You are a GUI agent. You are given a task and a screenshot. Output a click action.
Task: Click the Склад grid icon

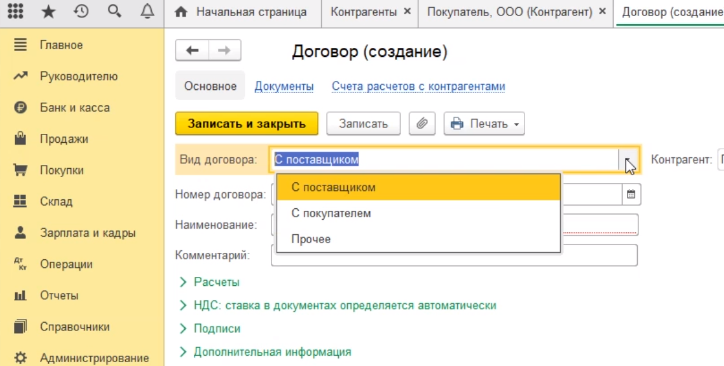tap(20, 201)
